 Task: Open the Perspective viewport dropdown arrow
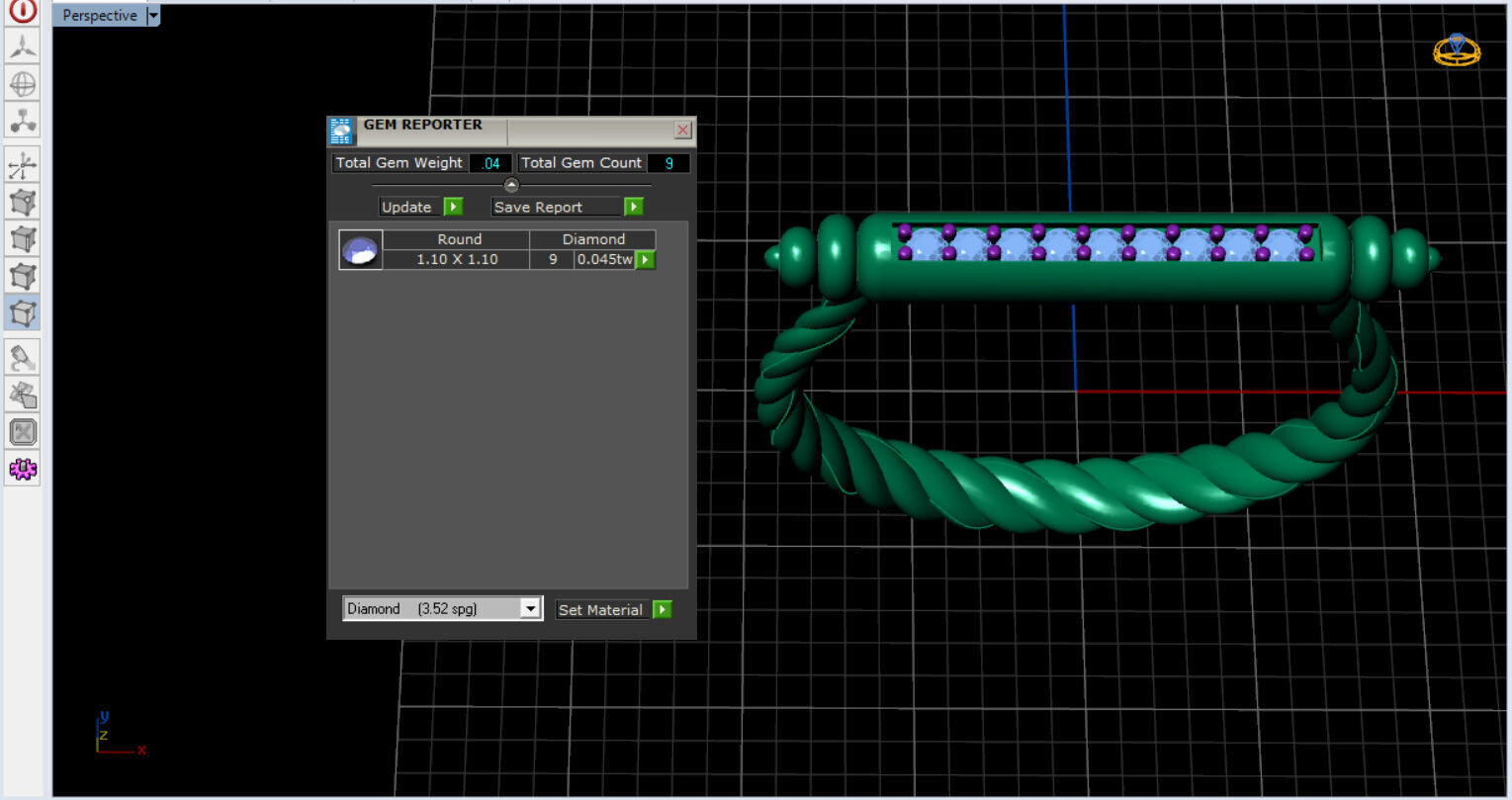click(x=153, y=16)
